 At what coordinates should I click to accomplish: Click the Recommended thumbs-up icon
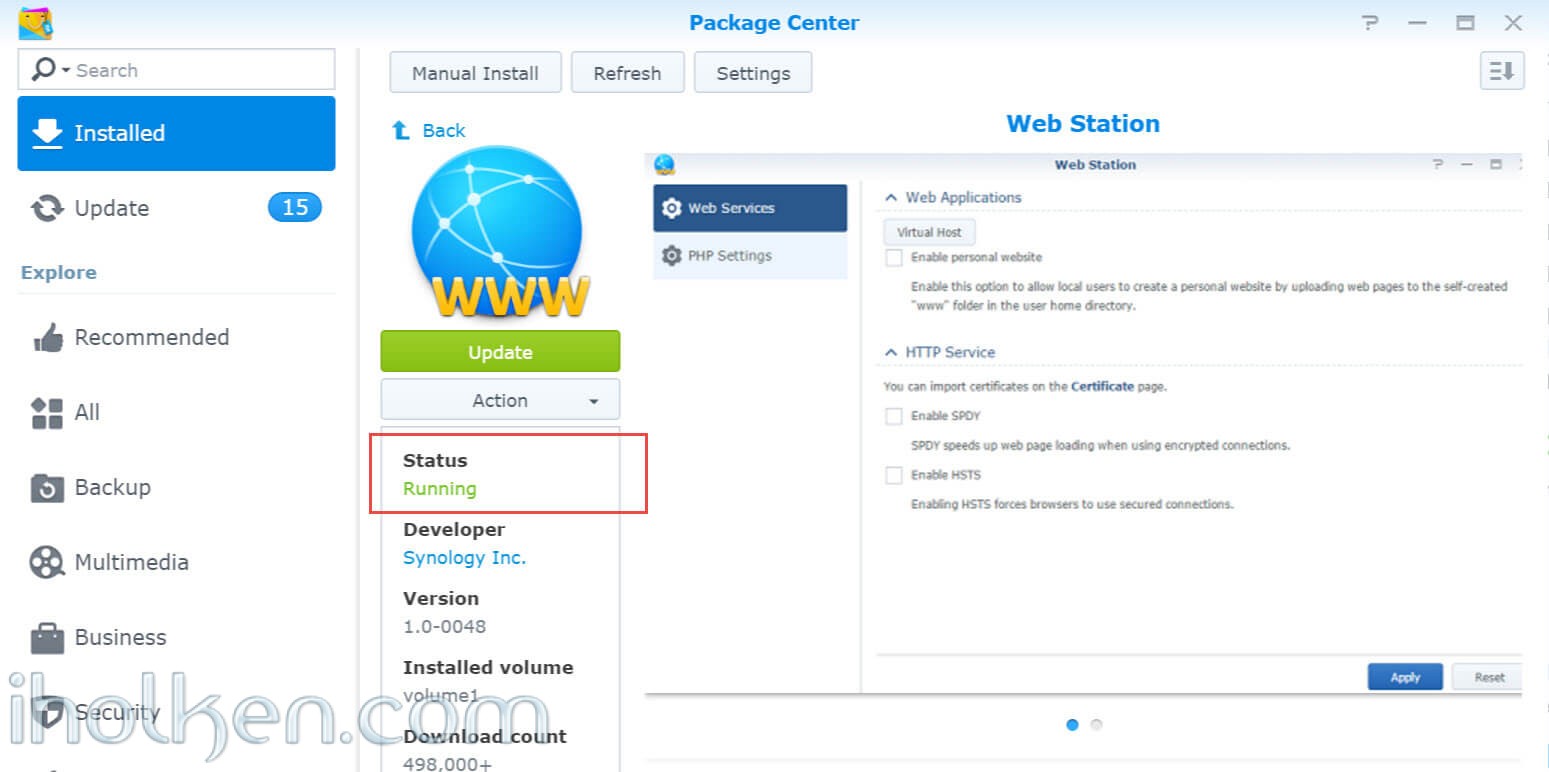point(47,338)
